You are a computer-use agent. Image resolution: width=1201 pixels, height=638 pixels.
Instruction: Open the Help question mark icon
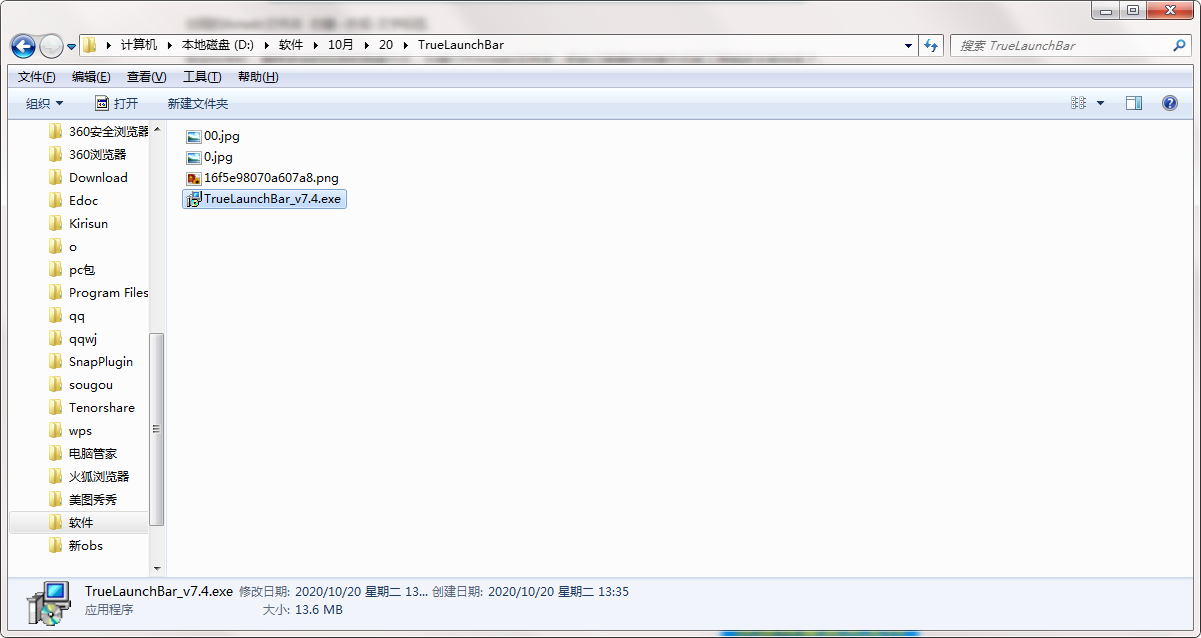(x=1169, y=103)
